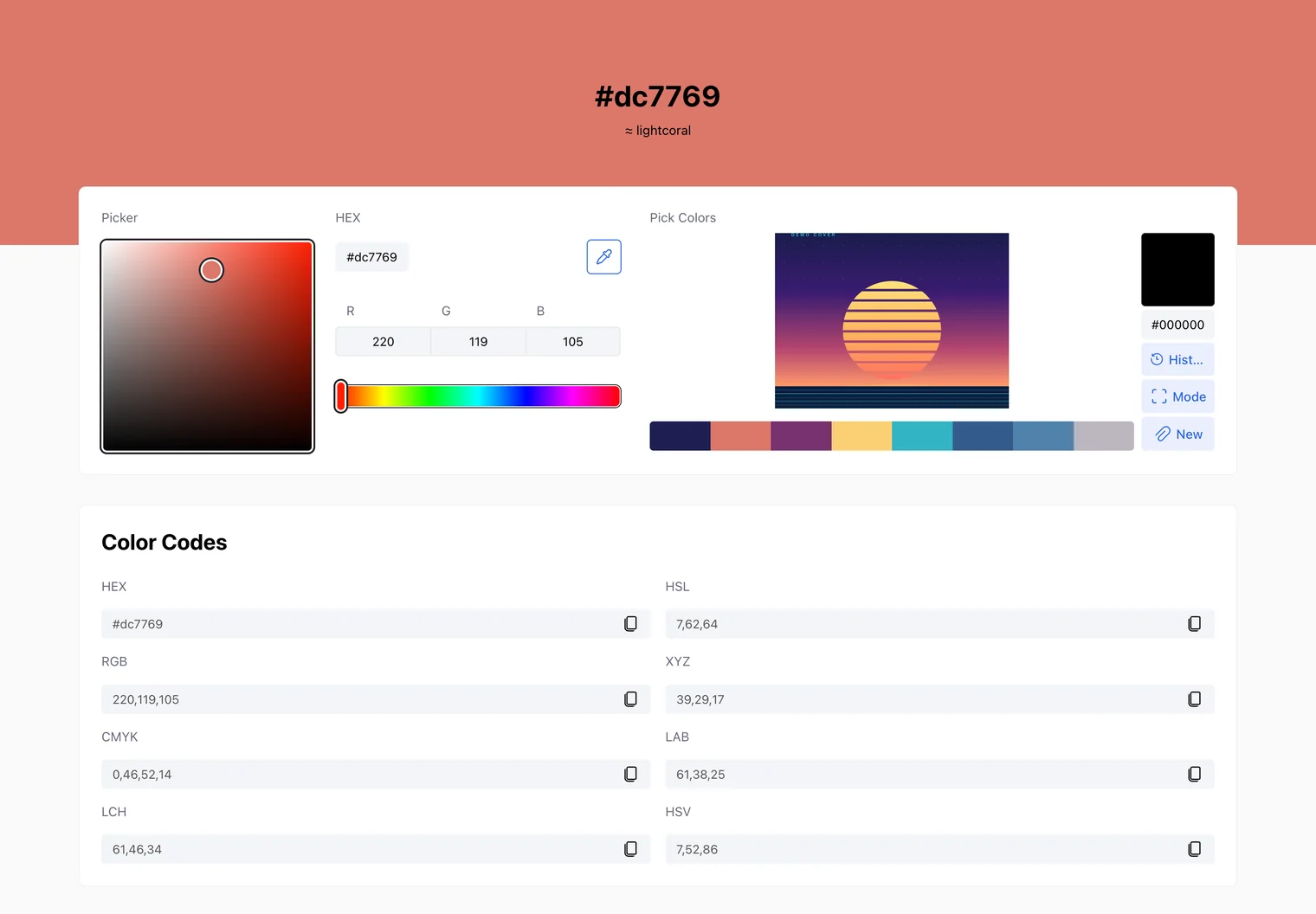This screenshot has height=914, width=1316.
Task: Open the History button
Action: 1177,359
